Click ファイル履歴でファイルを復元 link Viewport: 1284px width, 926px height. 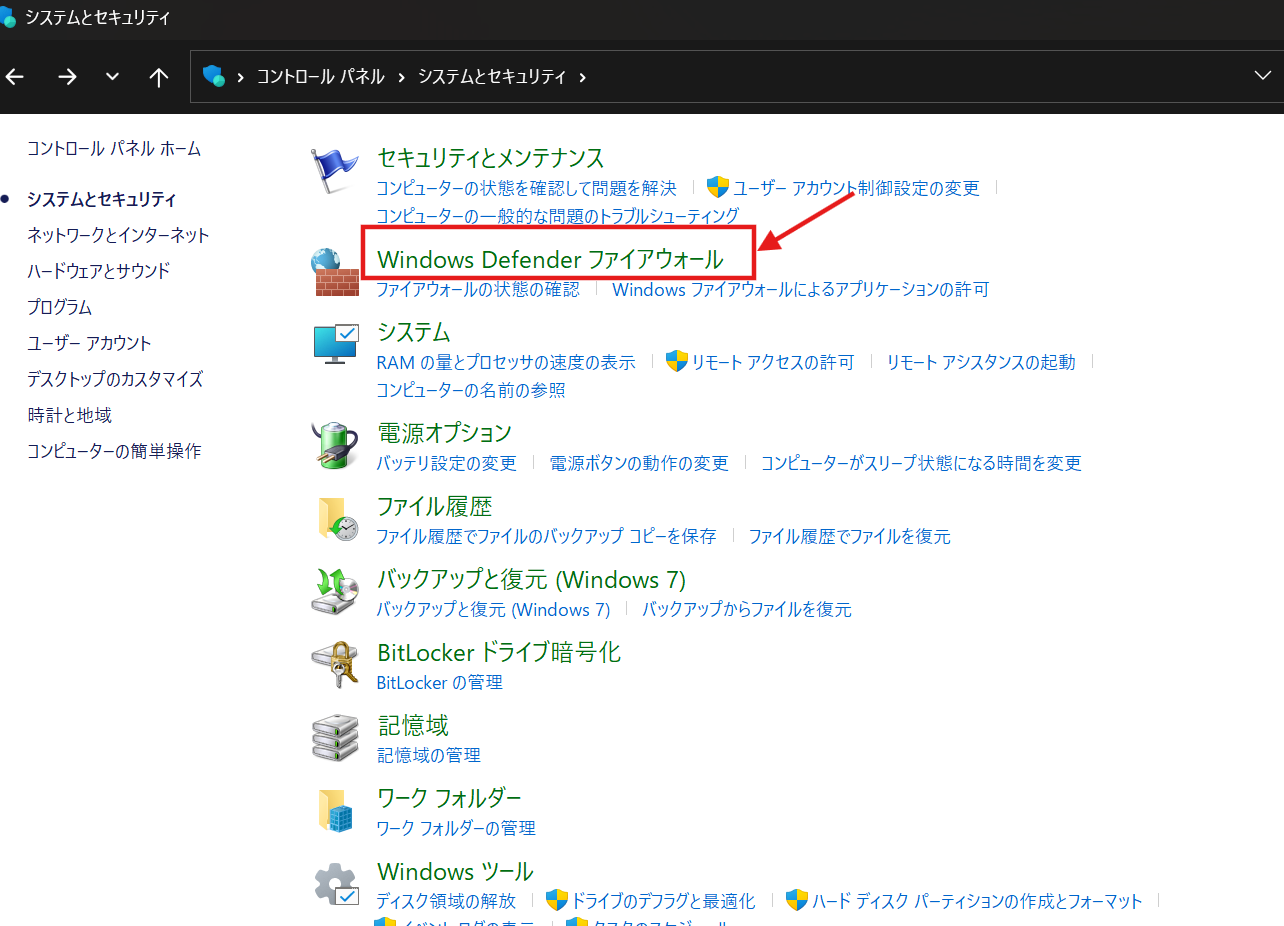pyautogui.click(x=850, y=537)
